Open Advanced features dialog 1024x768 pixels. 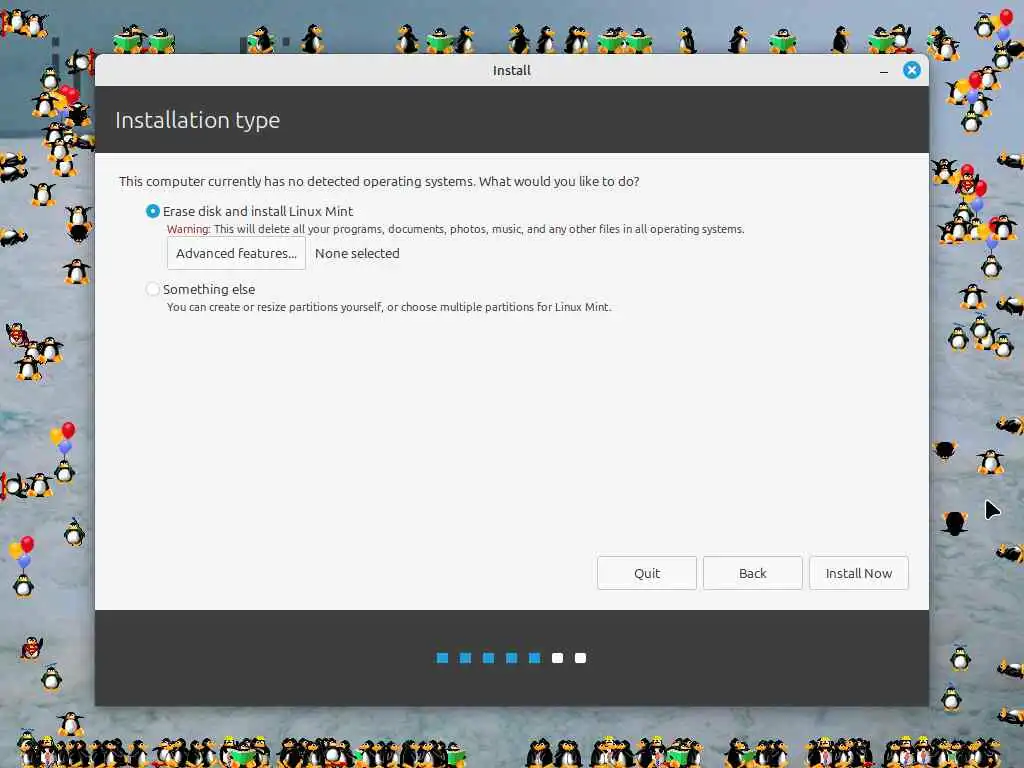236,253
